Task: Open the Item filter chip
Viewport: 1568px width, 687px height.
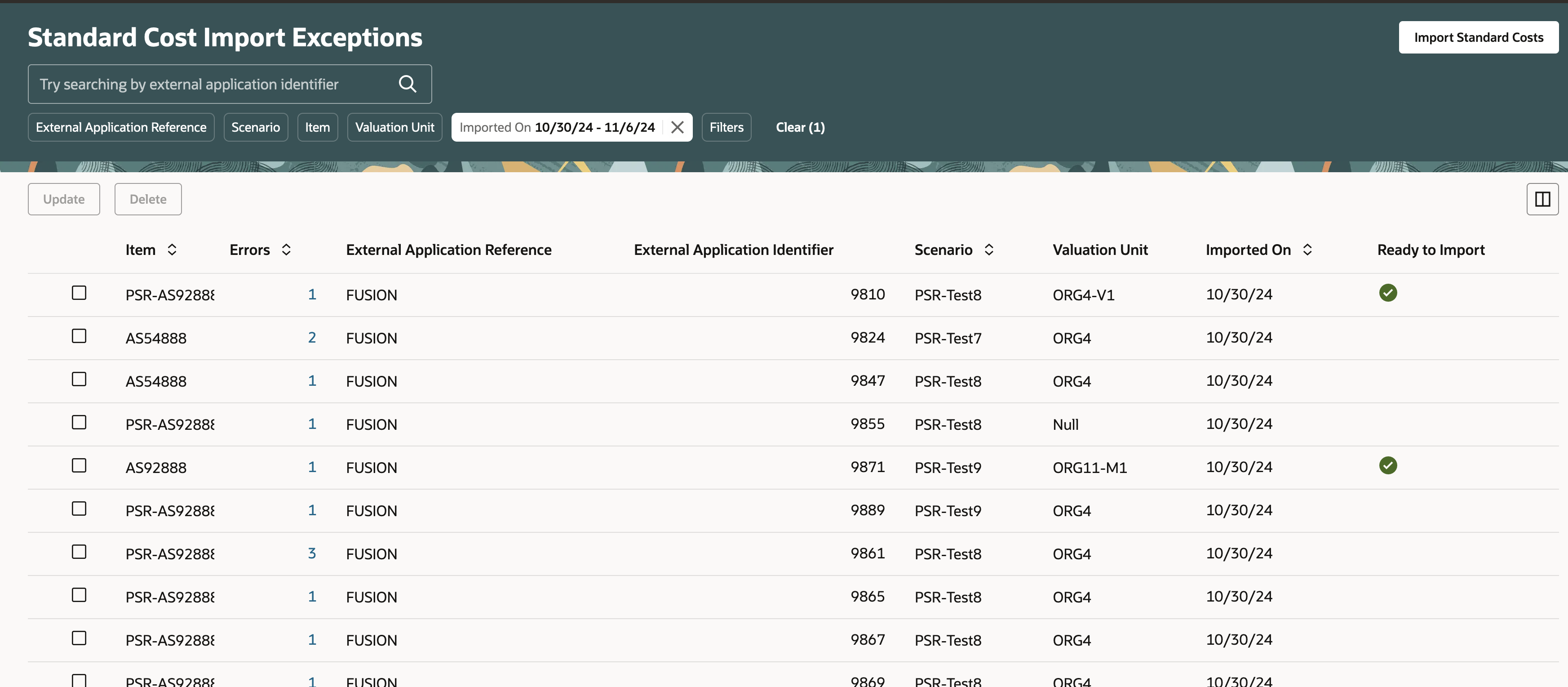Action: coord(317,127)
